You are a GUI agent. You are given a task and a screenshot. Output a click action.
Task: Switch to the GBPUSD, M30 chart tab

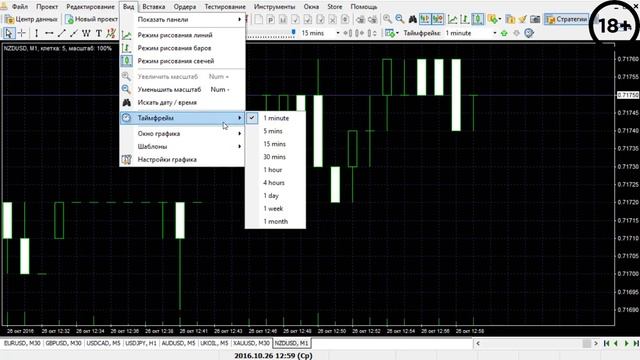coord(63,343)
